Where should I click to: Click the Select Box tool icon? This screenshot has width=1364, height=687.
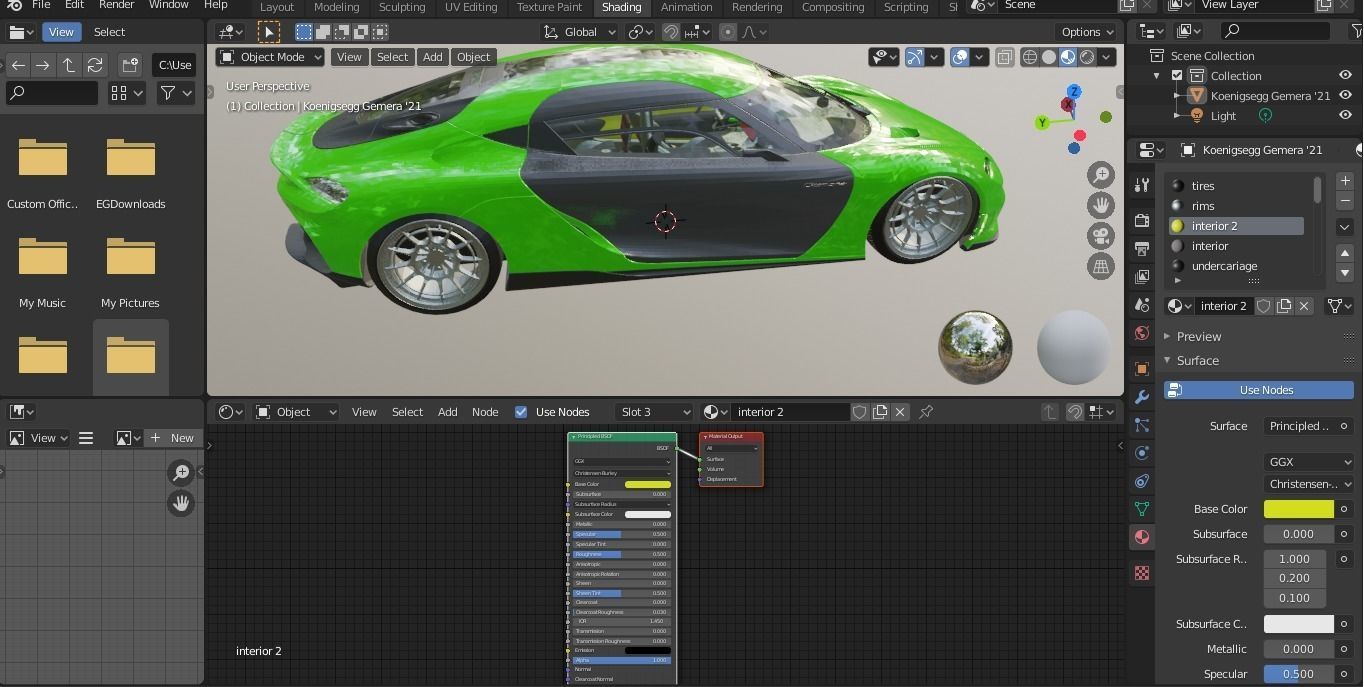click(x=304, y=32)
